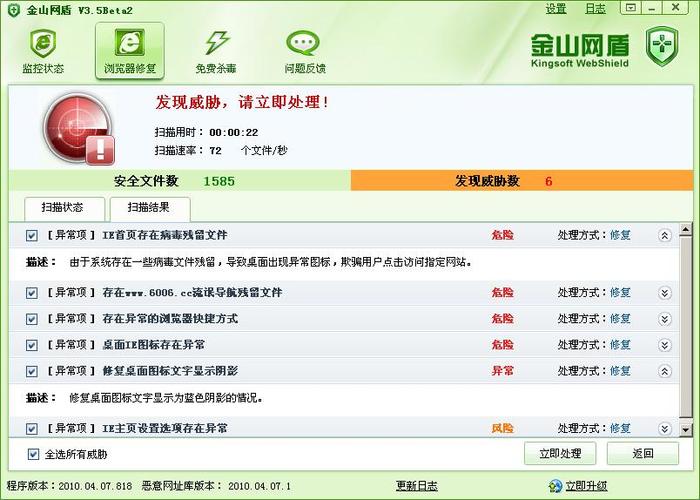Click the 恶意网址库版本 2010.04.07.1 text
Screen dimensions: 700x500
216,486
